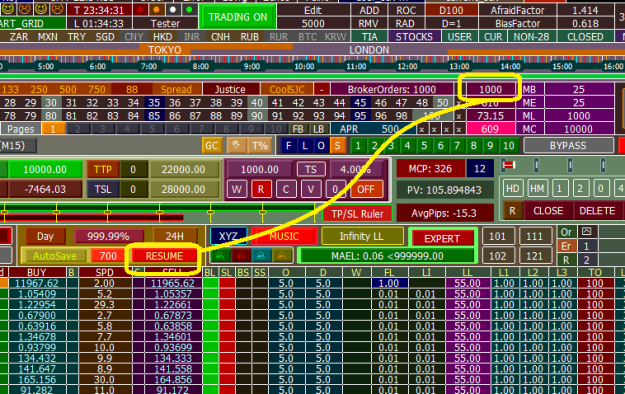The height and width of the screenshot is (394, 625).
Task: Click the ADD button
Action: (369, 10)
